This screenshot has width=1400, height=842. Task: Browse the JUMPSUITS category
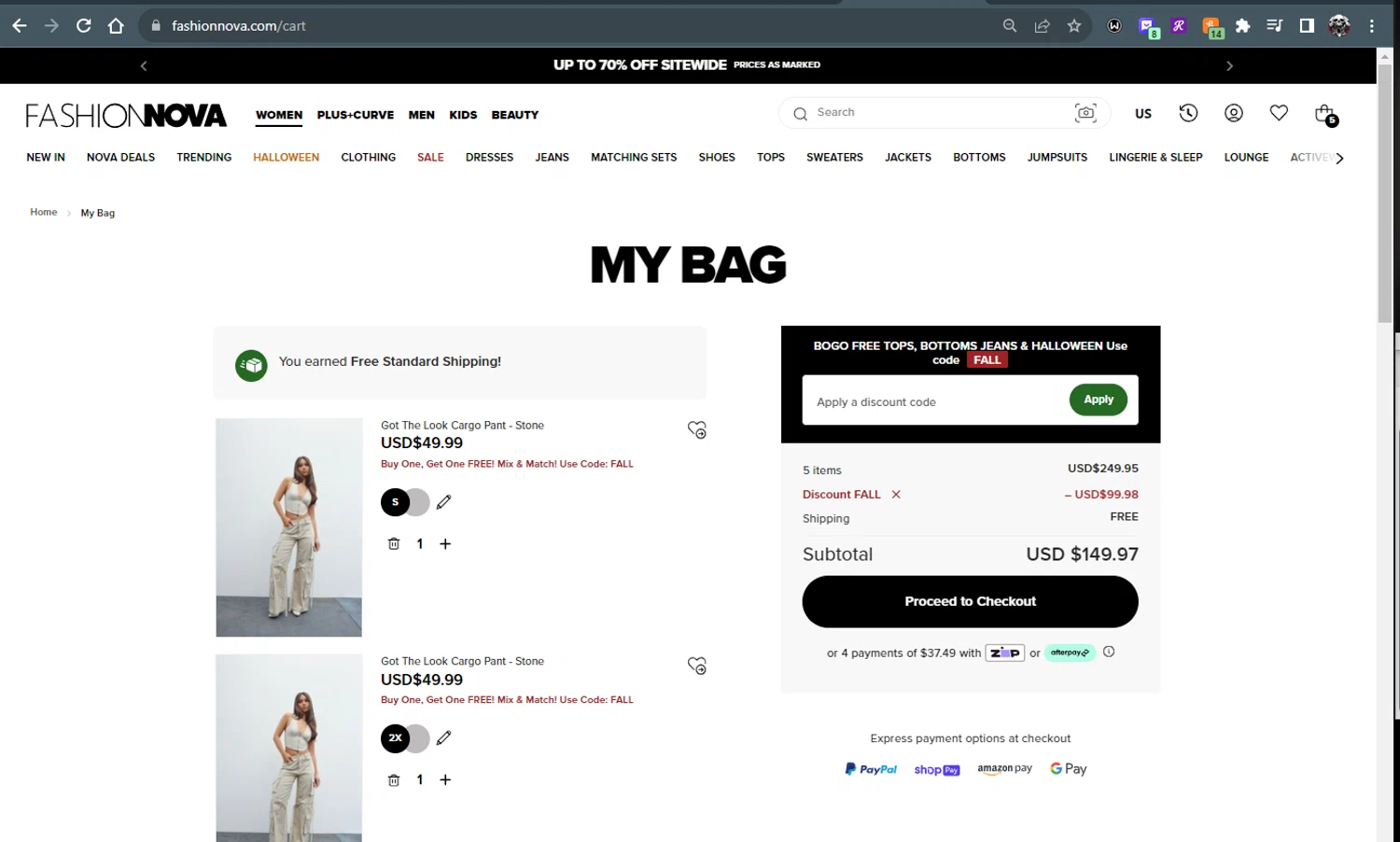click(1057, 158)
